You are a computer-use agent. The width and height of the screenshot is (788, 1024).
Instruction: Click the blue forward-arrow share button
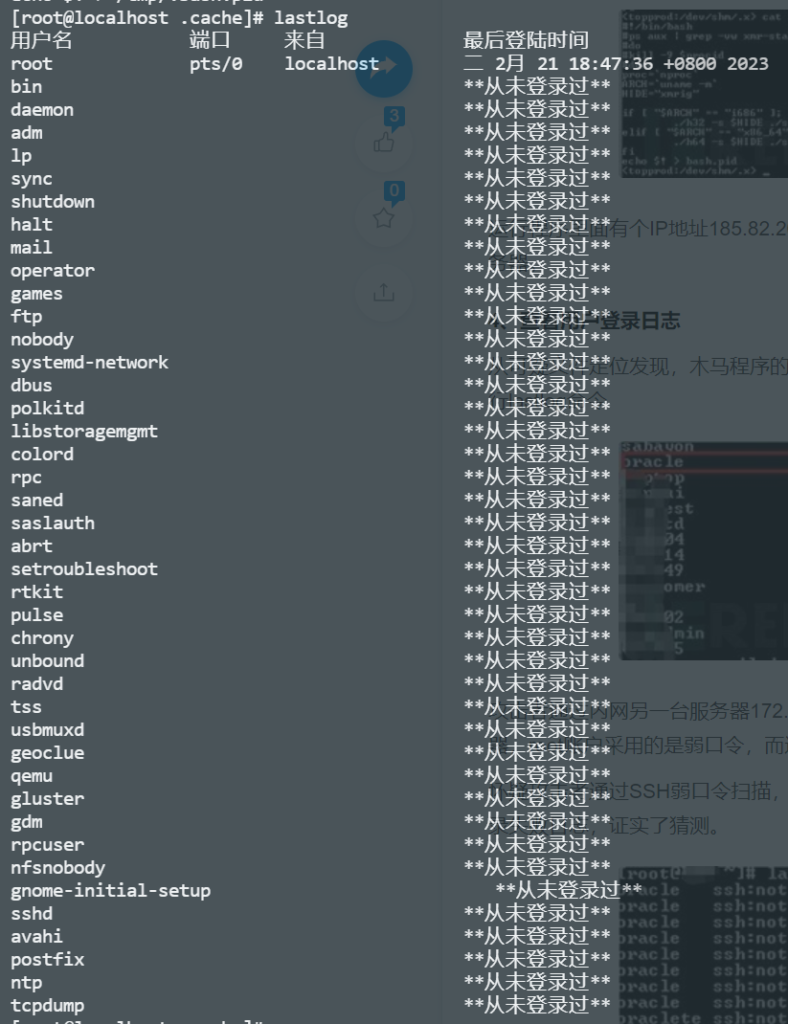coord(383,68)
